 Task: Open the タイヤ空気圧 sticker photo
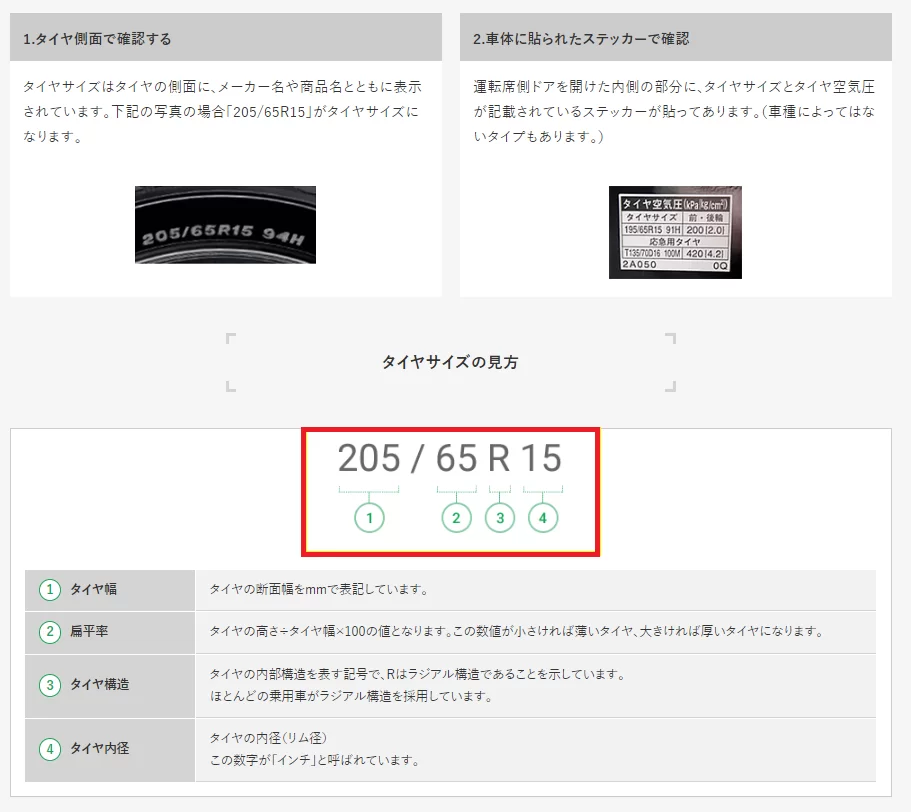[675, 232]
